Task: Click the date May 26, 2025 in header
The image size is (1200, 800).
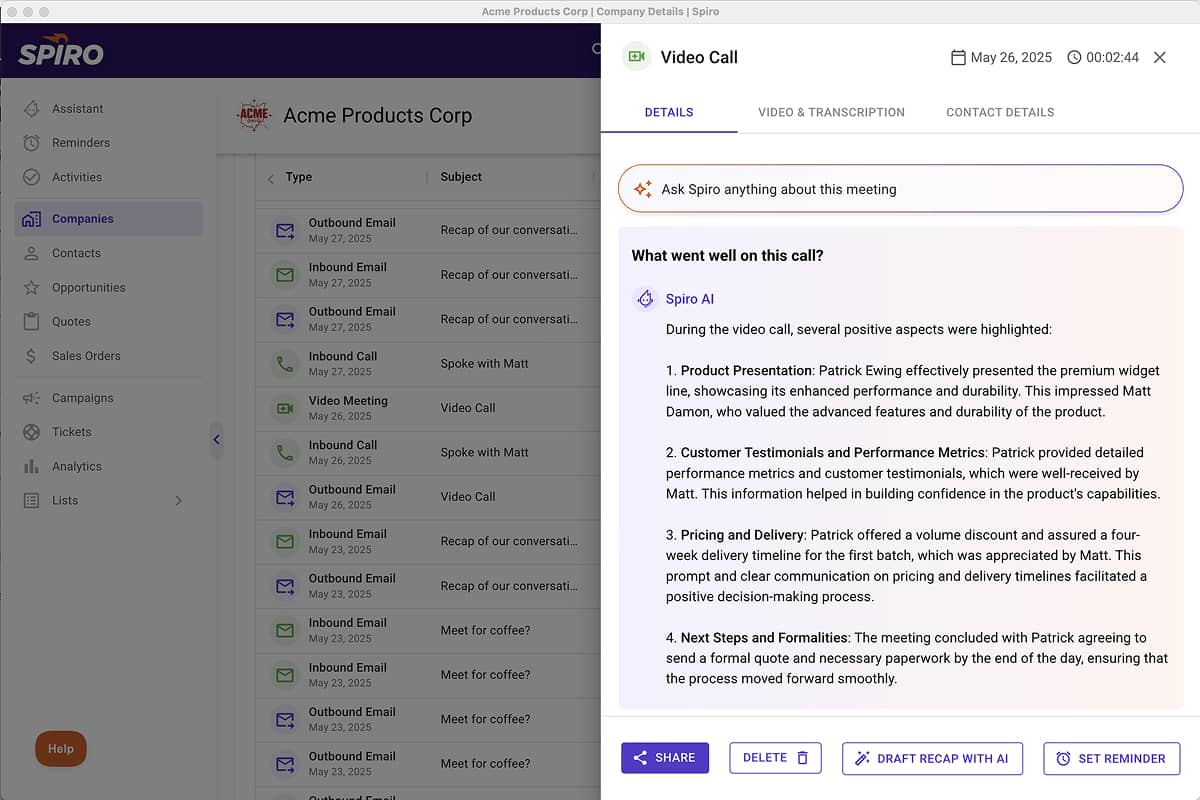Action: (1011, 58)
